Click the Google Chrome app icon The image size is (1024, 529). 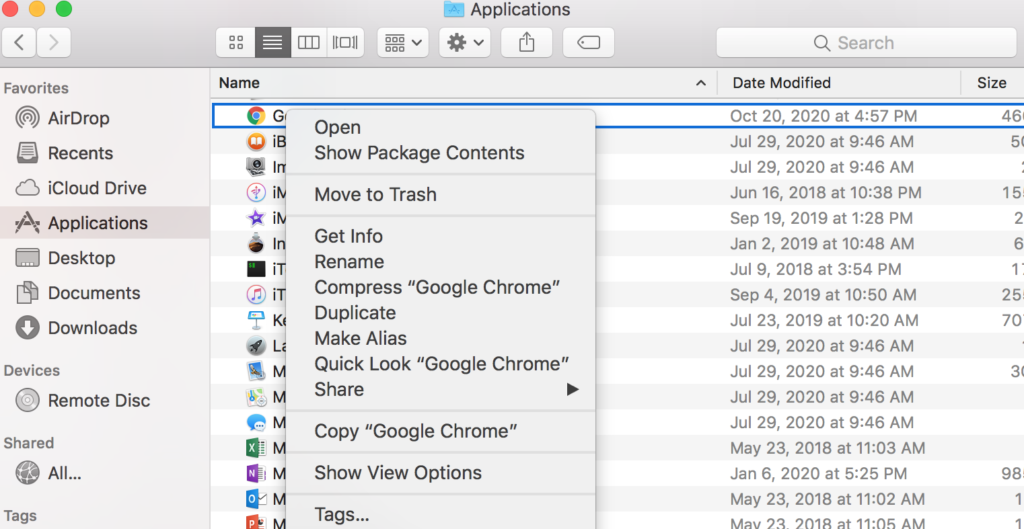[x=256, y=116]
